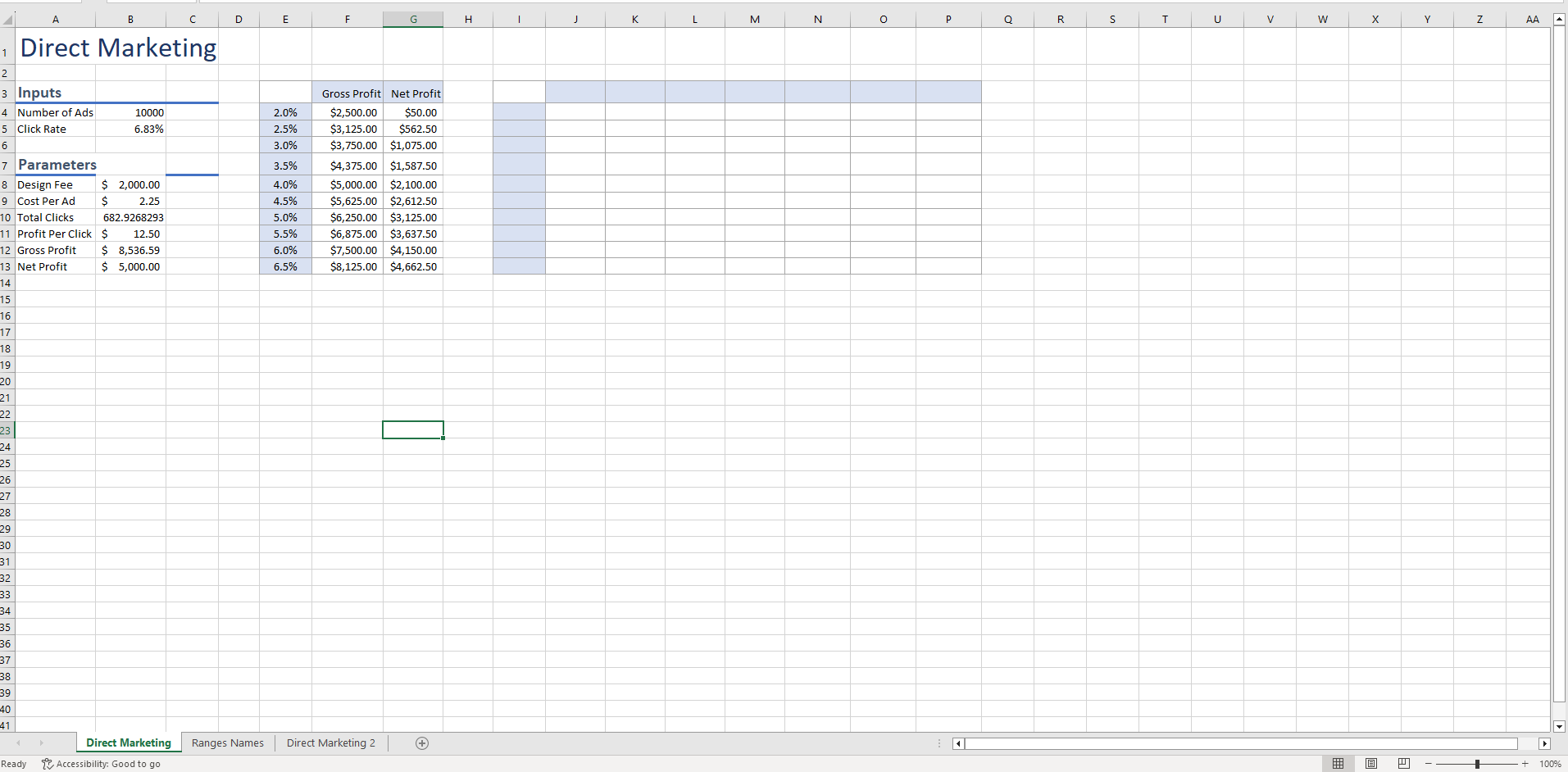
Task: Select the Design Fee value 2,000.00
Action: tap(130, 184)
